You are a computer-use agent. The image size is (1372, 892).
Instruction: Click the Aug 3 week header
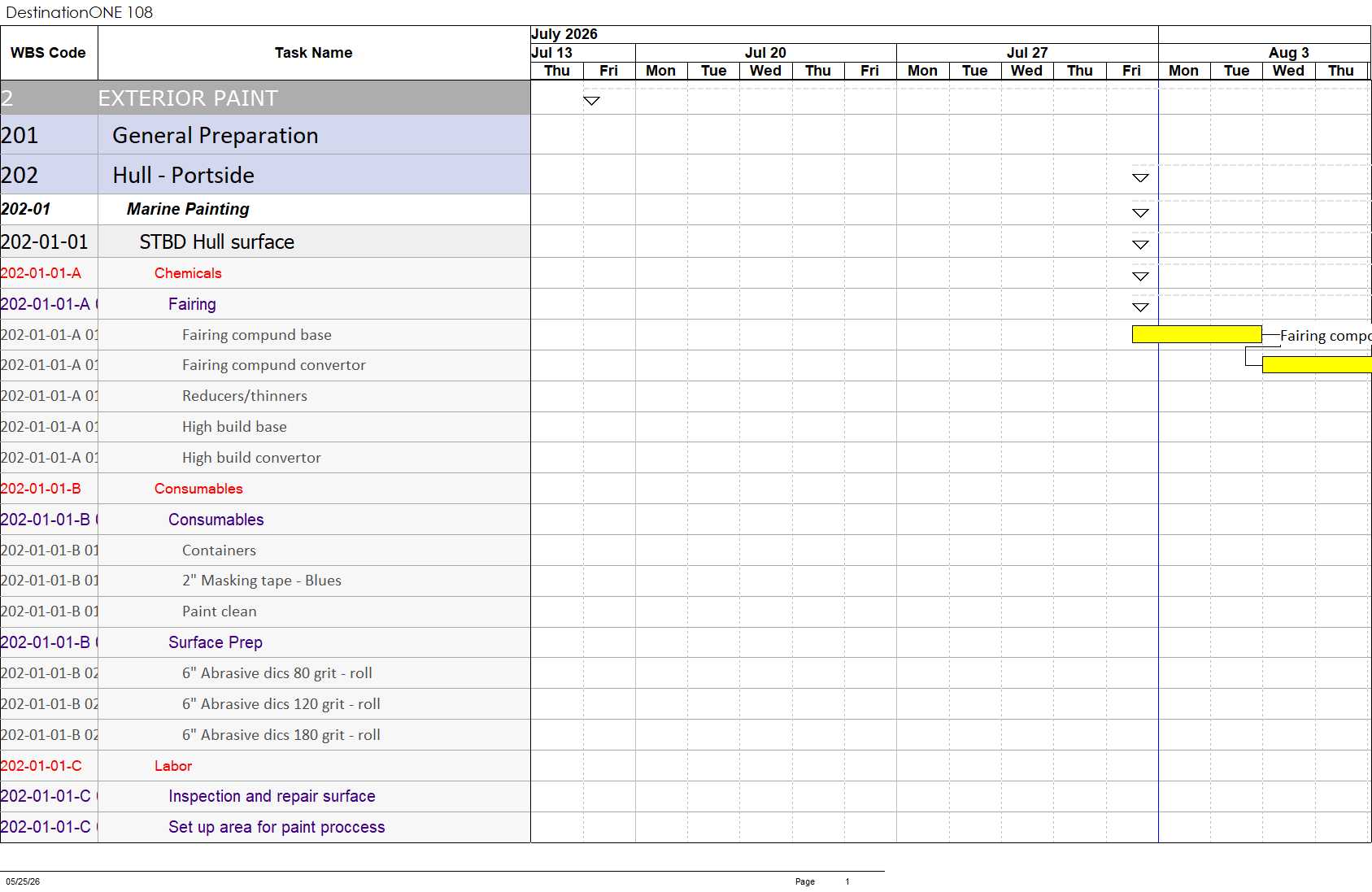point(1288,53)
